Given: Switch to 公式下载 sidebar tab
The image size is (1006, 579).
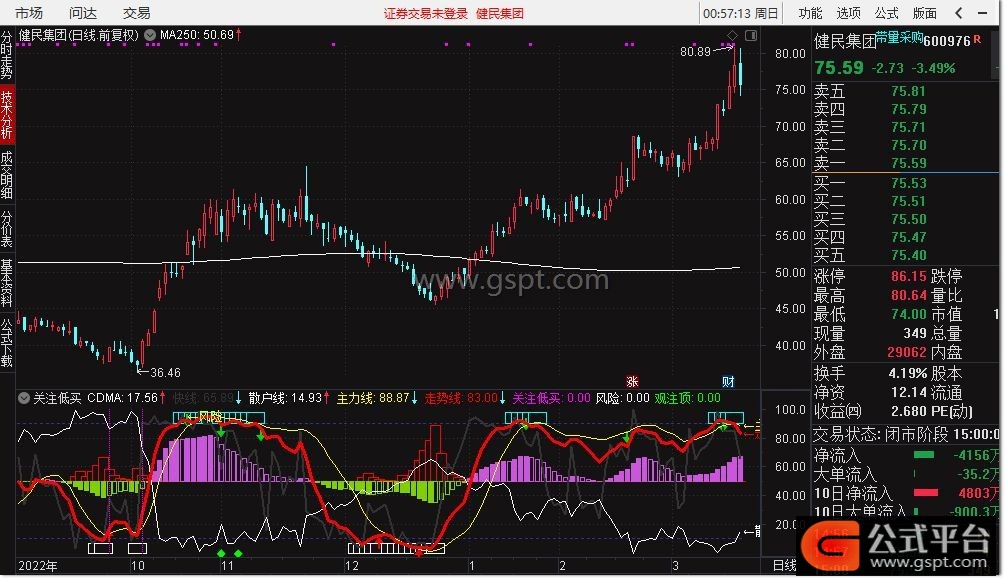Looking at the screenshot, I should coord(6,343).
